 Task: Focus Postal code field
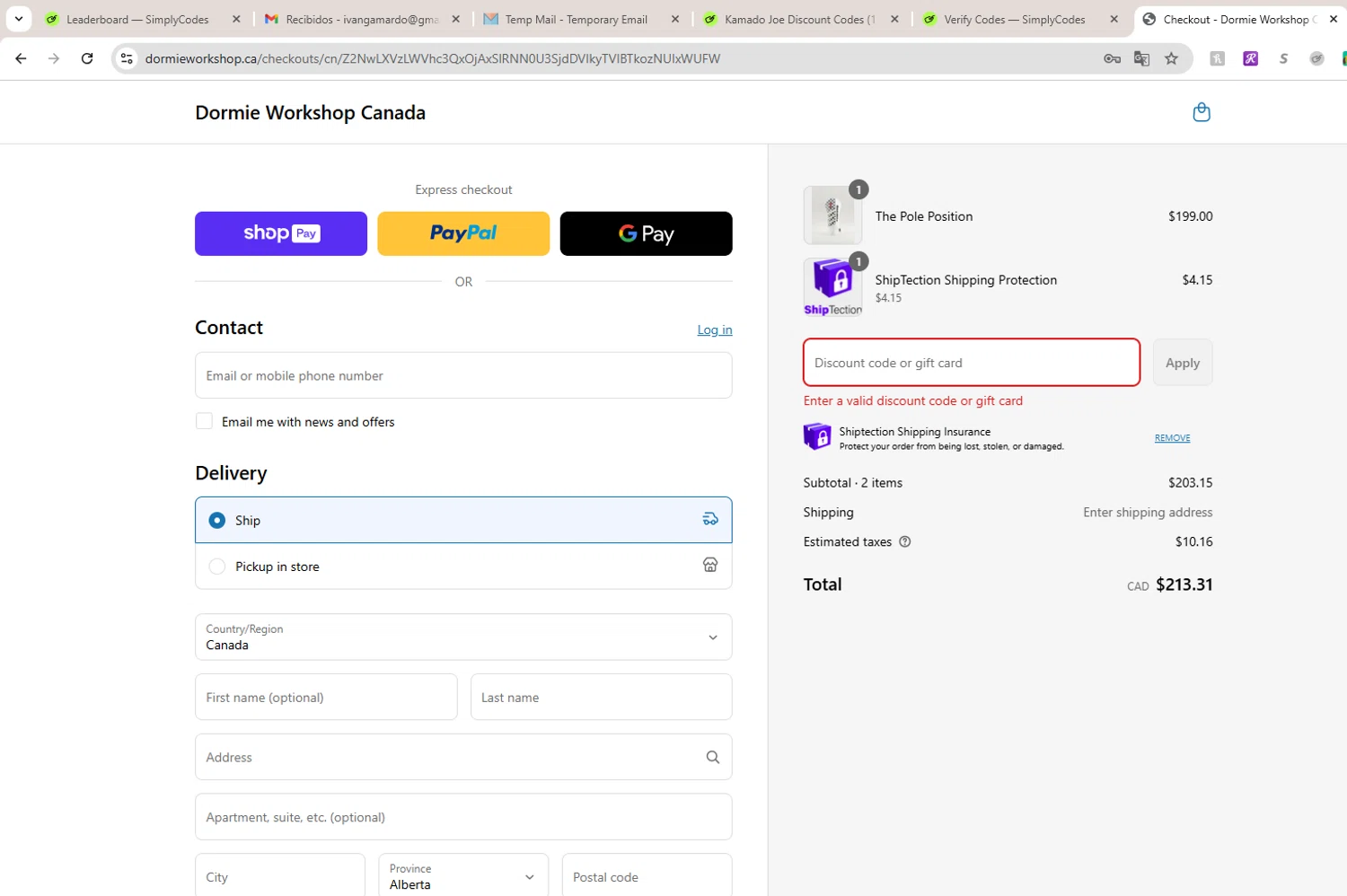(x=647, y=876)
